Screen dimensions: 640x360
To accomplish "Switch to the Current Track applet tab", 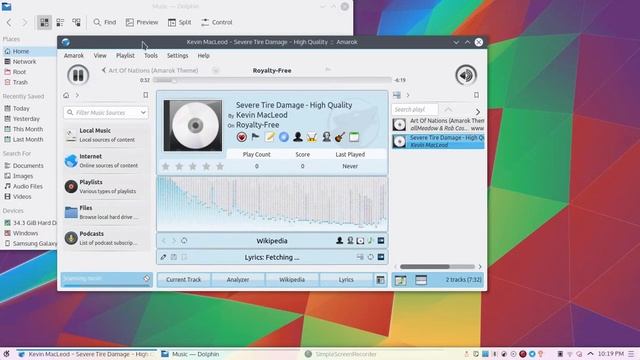I will [x=184, y=280].
